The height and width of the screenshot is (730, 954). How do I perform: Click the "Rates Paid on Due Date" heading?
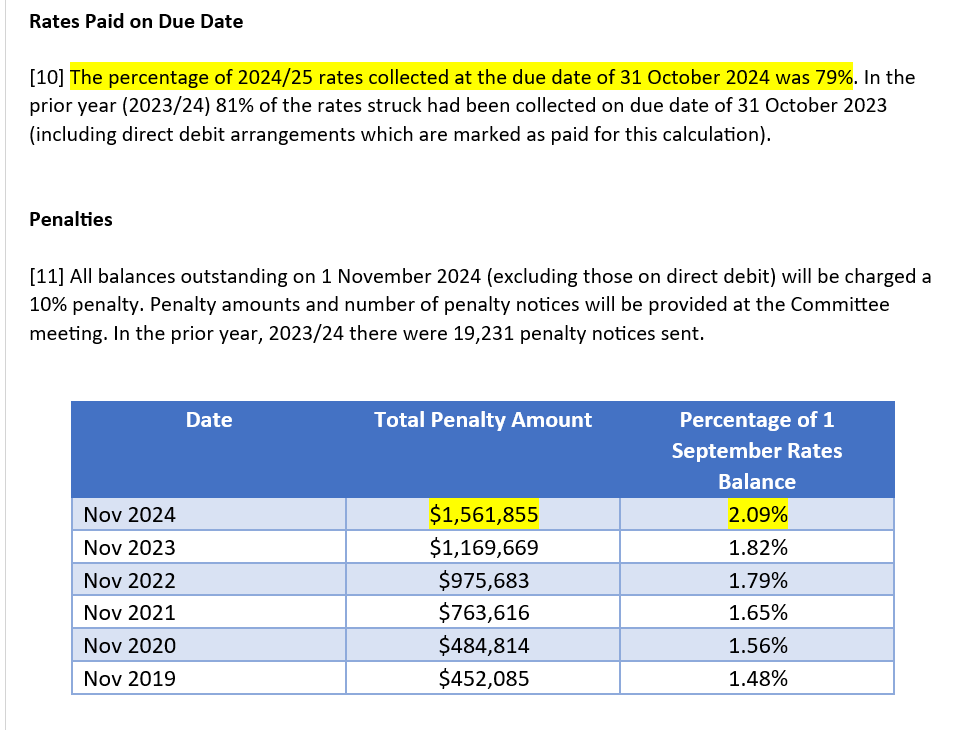[x=136, y=21]
